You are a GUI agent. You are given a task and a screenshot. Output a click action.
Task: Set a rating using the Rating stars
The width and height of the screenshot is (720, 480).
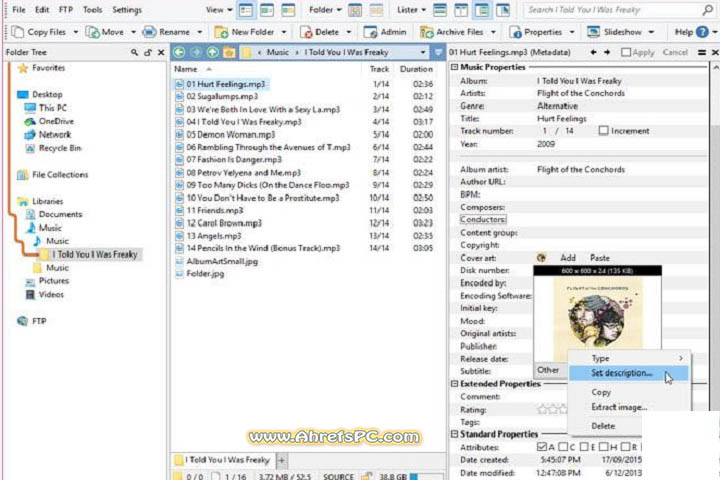click(552, 409)
